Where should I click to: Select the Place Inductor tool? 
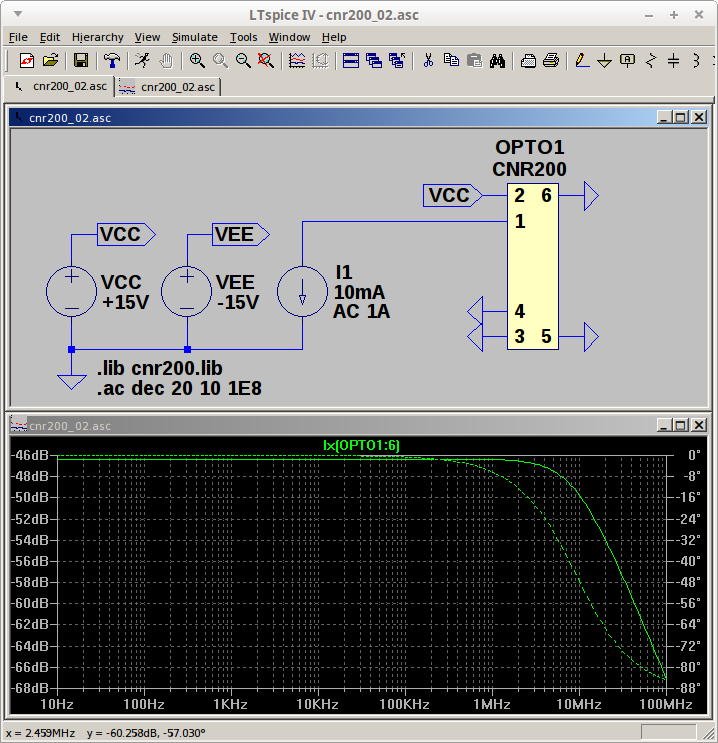coord(696,61)
